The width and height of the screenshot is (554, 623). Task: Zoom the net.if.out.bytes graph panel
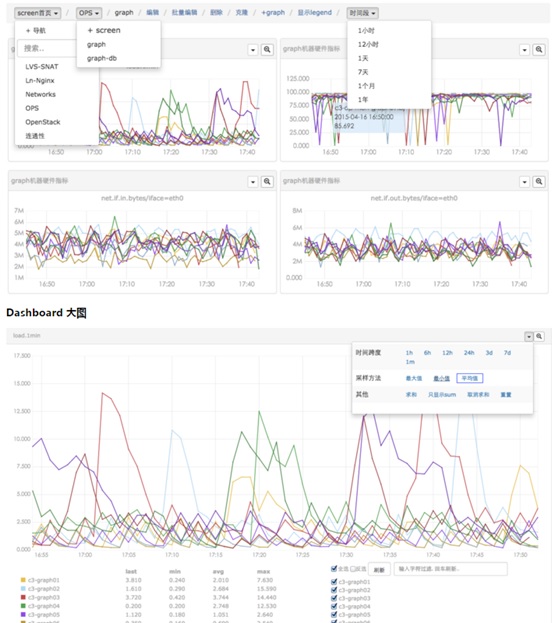coord(539,182)
